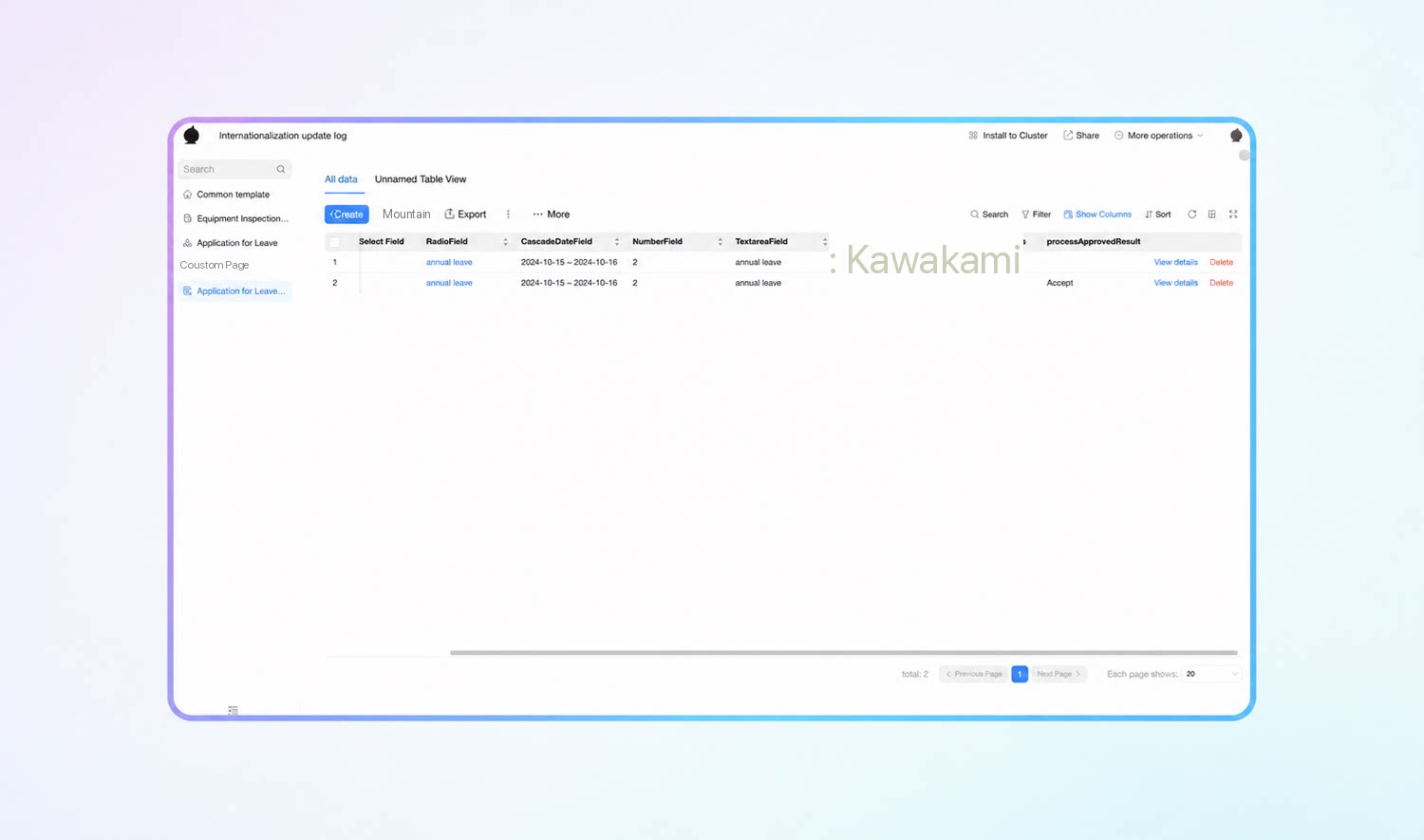Click the app logo in header
Image resolution: width=1424 pixels, height=840 pixels.
point(192,136)
